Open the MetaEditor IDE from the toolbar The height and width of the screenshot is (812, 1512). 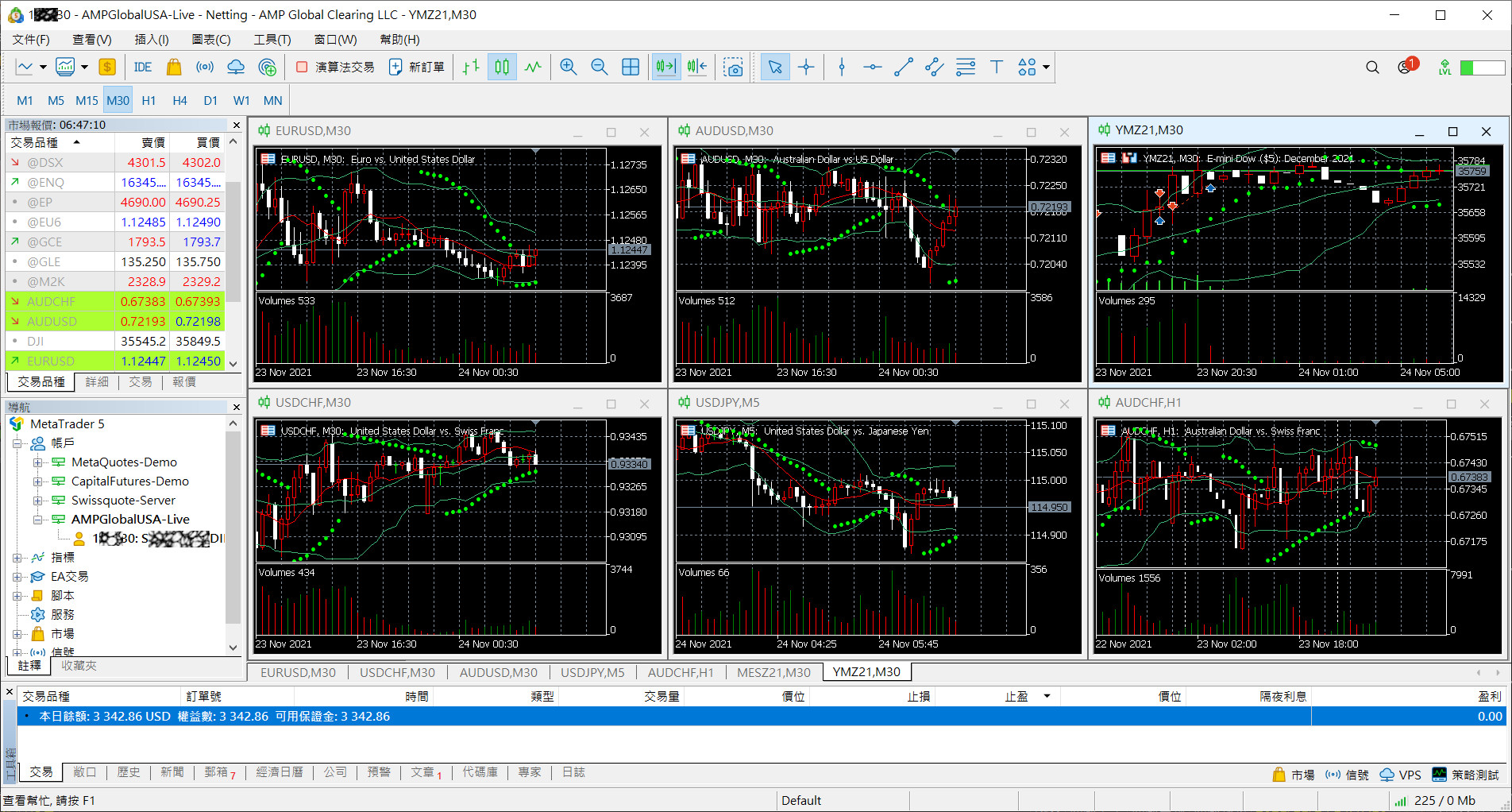143,68
